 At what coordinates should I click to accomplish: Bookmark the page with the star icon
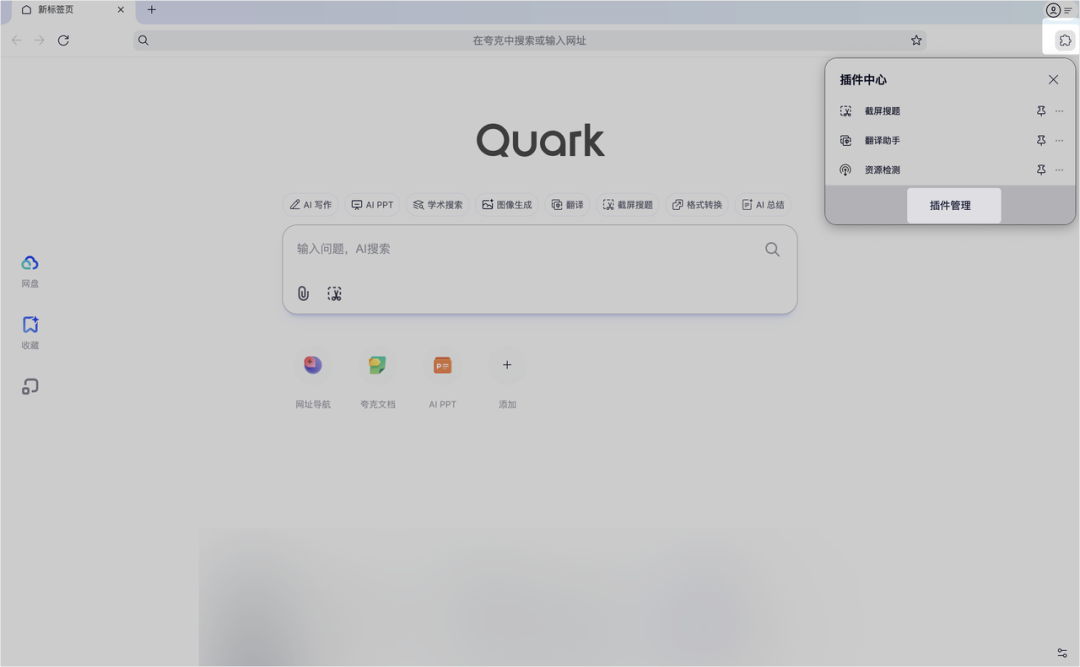pyautogui.click(x=916, y=40)
